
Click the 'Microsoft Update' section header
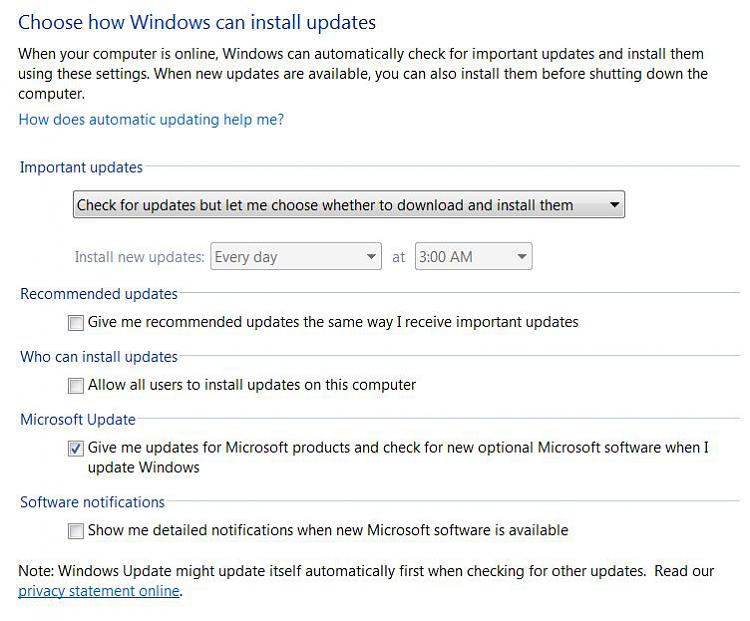[78, 420]
